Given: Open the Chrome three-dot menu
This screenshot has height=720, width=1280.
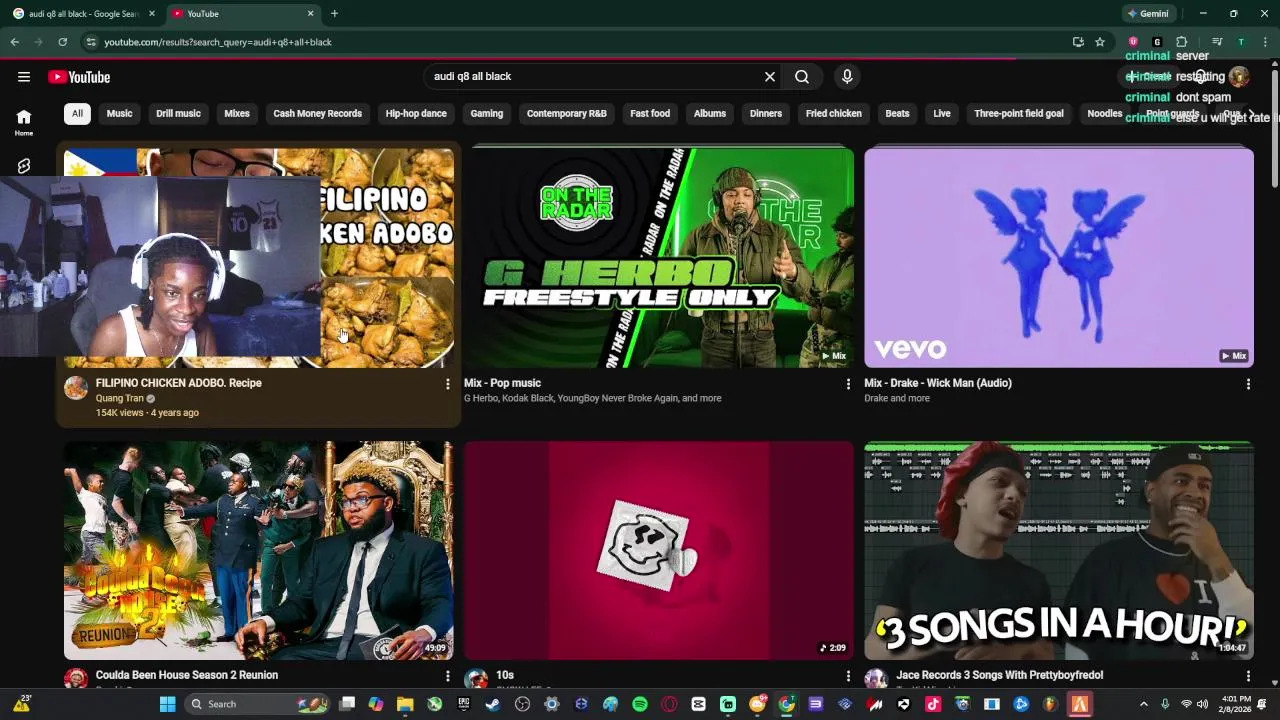Looking at the screenshot, I should point(1265,42).
